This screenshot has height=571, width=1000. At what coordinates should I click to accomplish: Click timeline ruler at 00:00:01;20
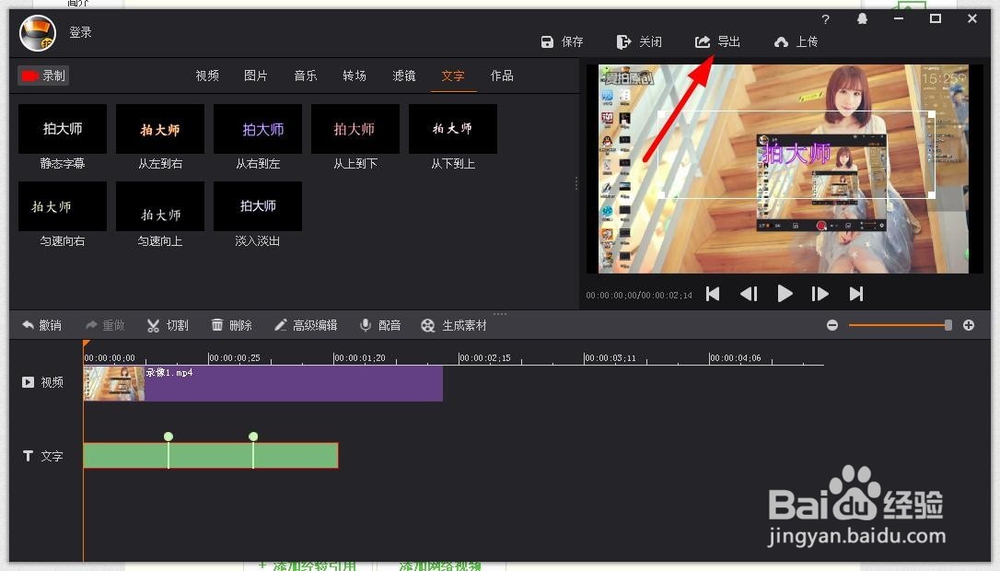click(x=360, y=358)
